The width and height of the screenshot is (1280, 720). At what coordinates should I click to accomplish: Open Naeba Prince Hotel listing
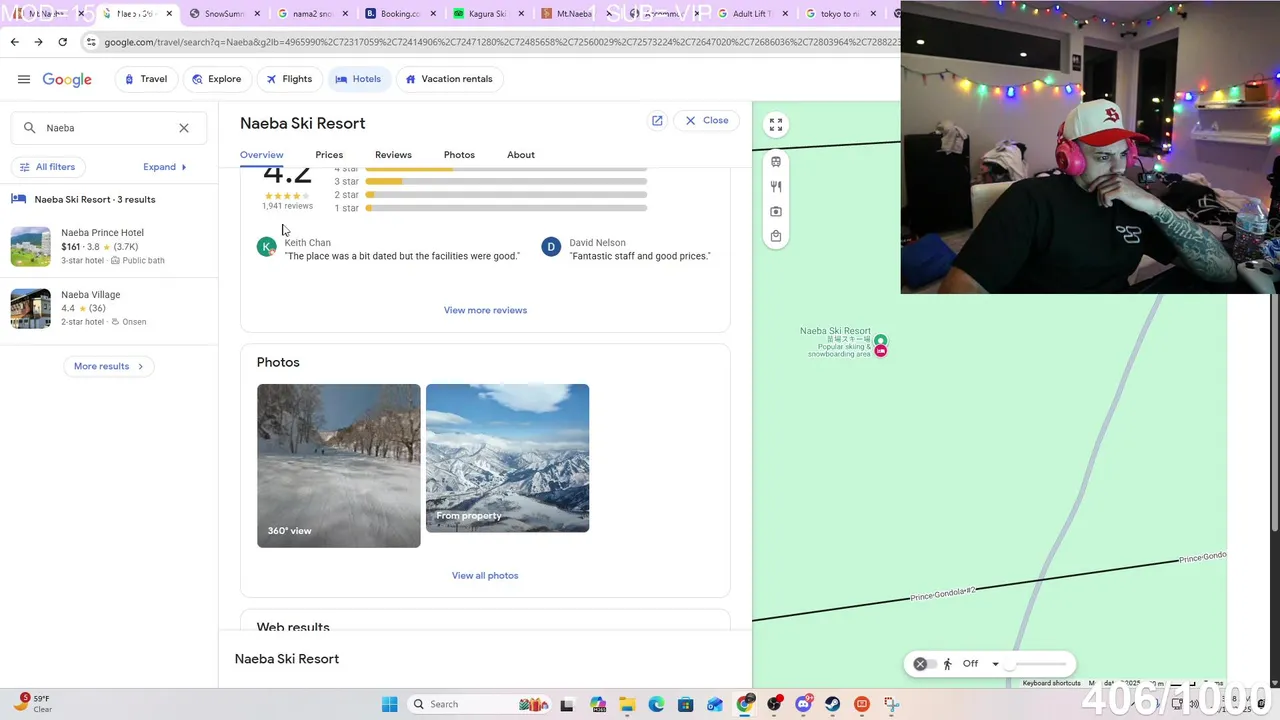[x=108, y=246]
